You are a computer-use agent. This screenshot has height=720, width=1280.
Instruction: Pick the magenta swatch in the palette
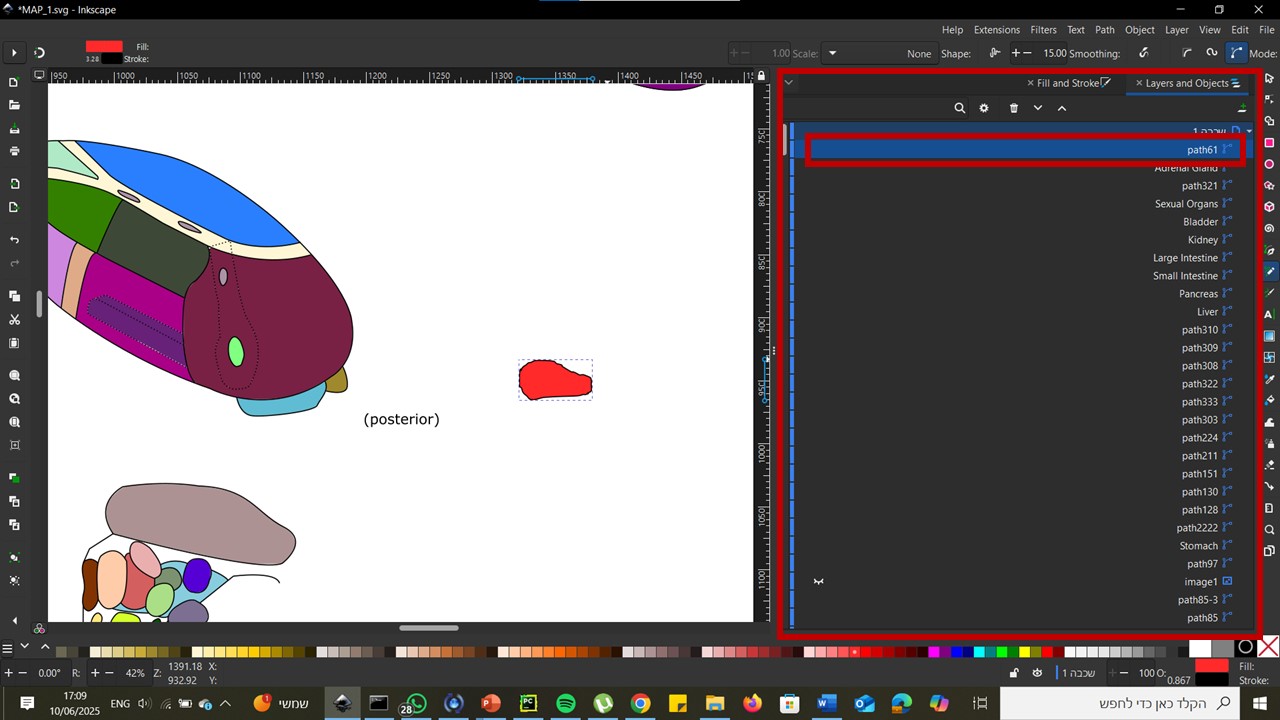tap(934, 652)
